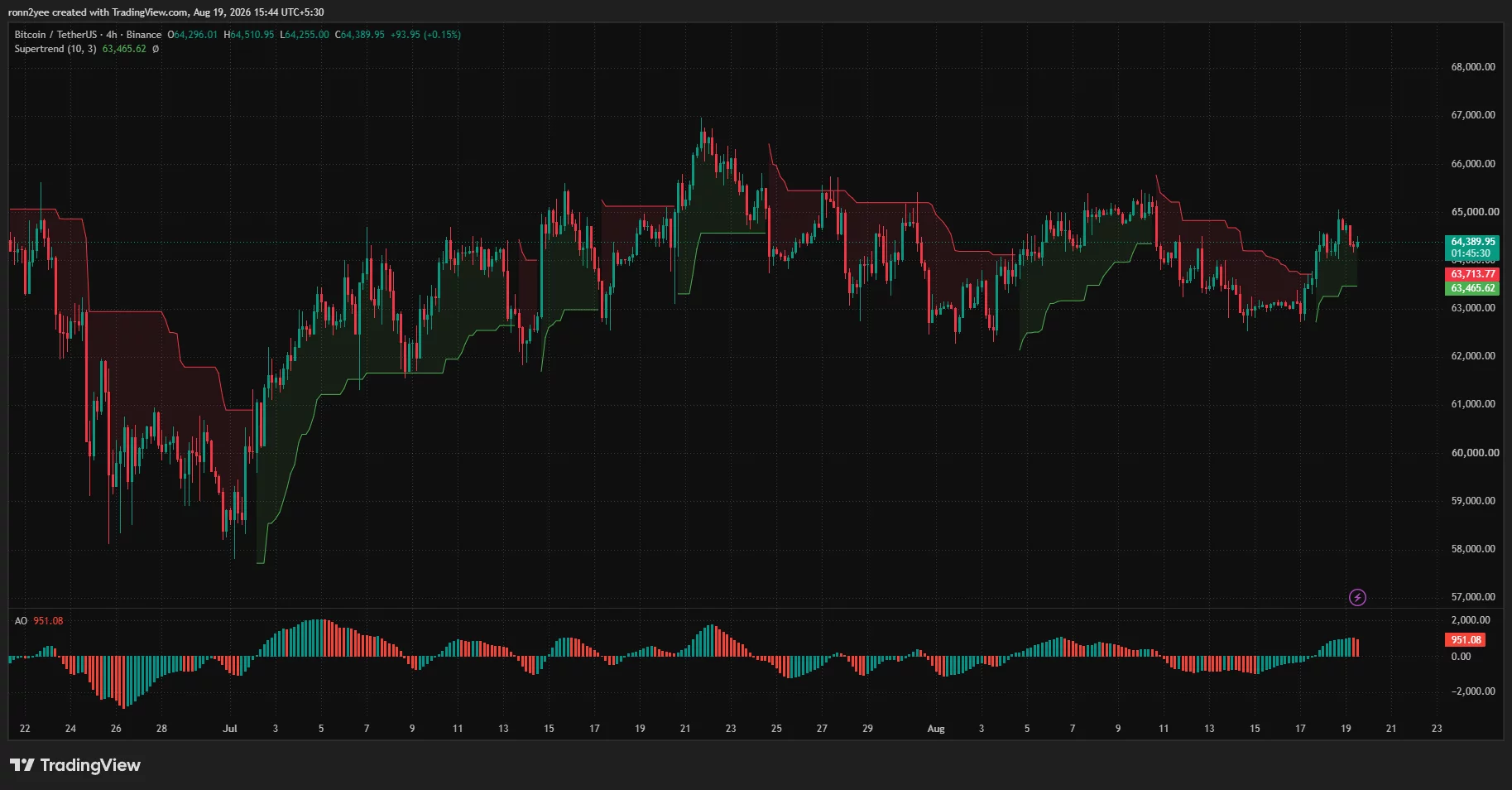The height and width of the screenshot is (790, 1512).
Task: Click the green 63,465.62 axis price label
Action: 1472,288
